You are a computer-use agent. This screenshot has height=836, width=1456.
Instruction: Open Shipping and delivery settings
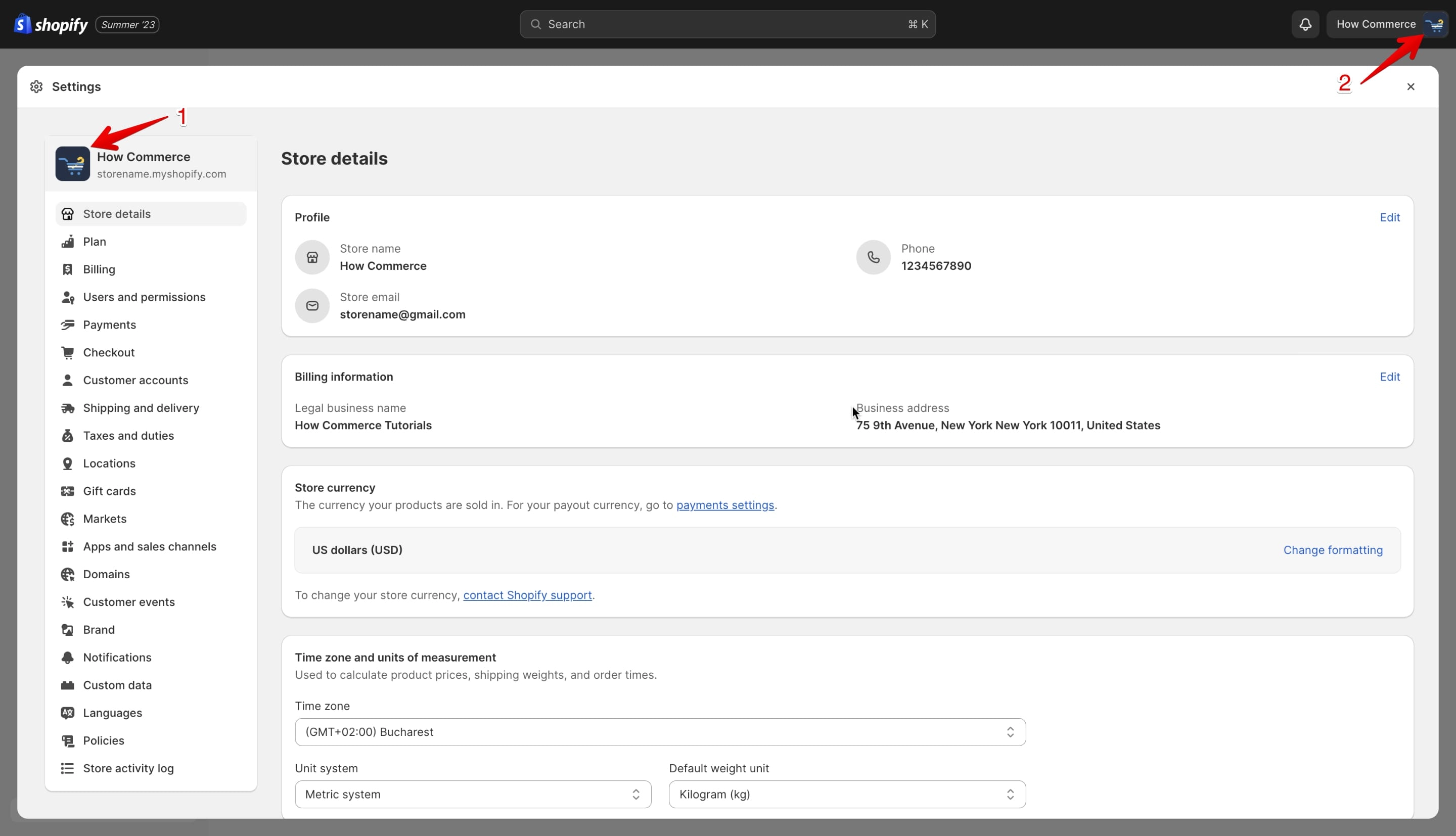click(x=151, y=408)
